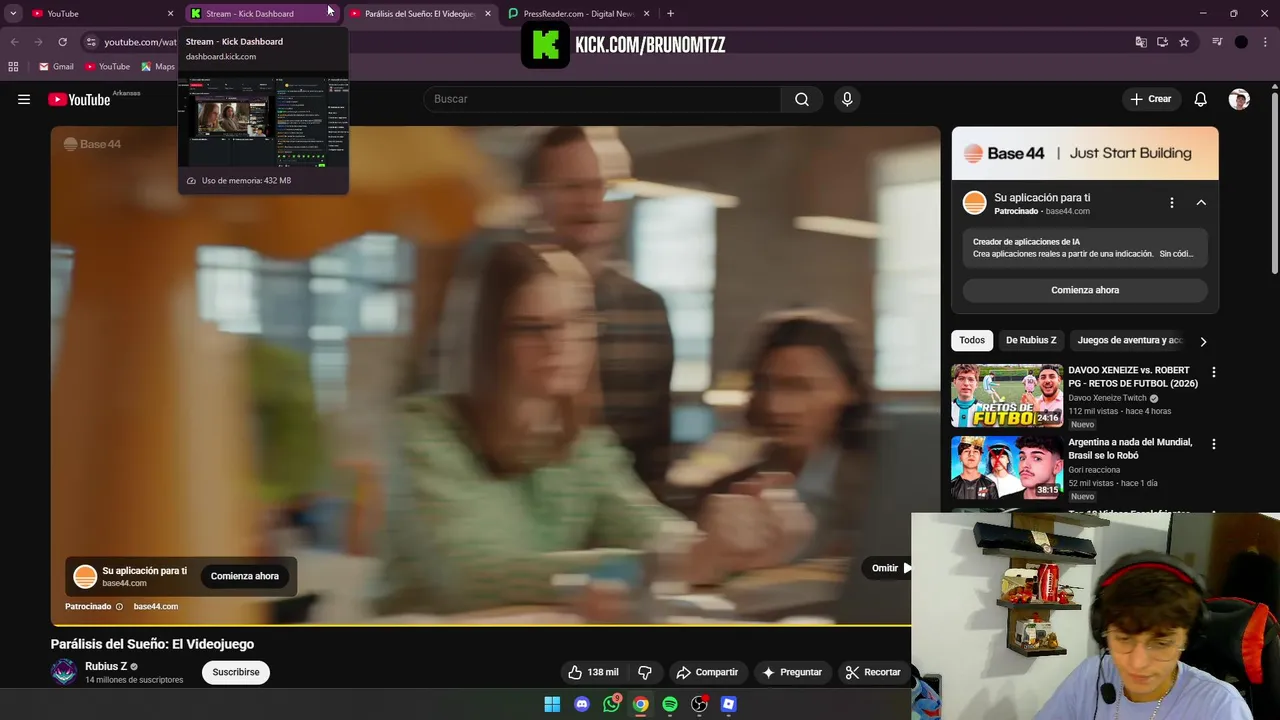The width and height of the screenshot is (1280, 720).
Task: Select the De Rubius Z filter chip
Action: point(1031,340)
